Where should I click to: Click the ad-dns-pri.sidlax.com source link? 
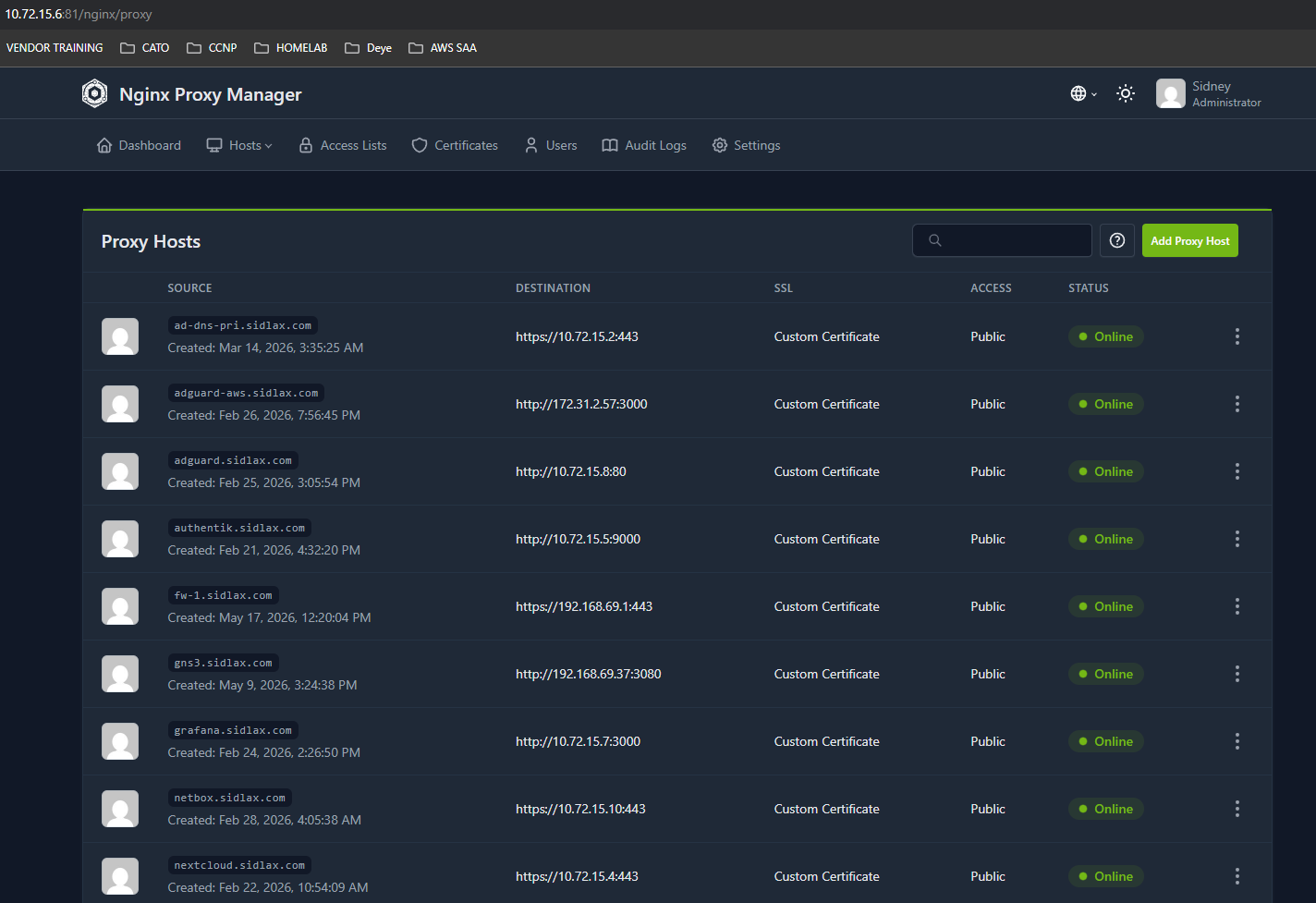tap(243, 325)
